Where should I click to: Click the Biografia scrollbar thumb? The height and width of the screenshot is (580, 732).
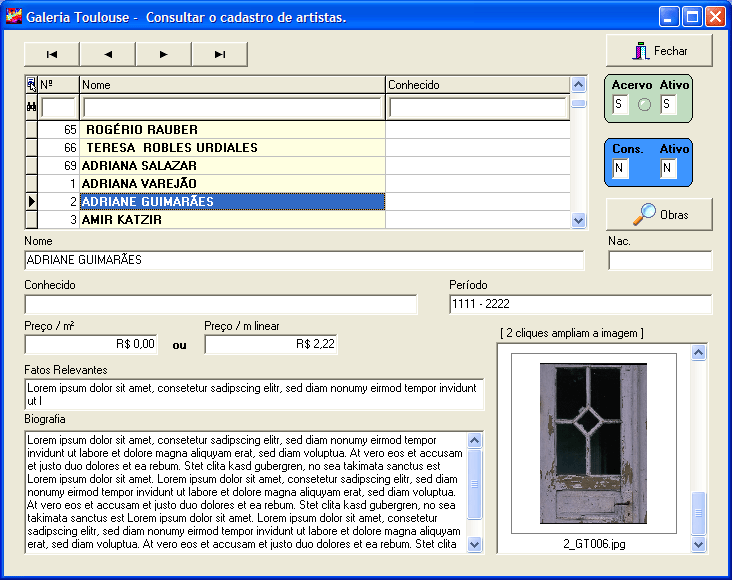tap(474, 484)
